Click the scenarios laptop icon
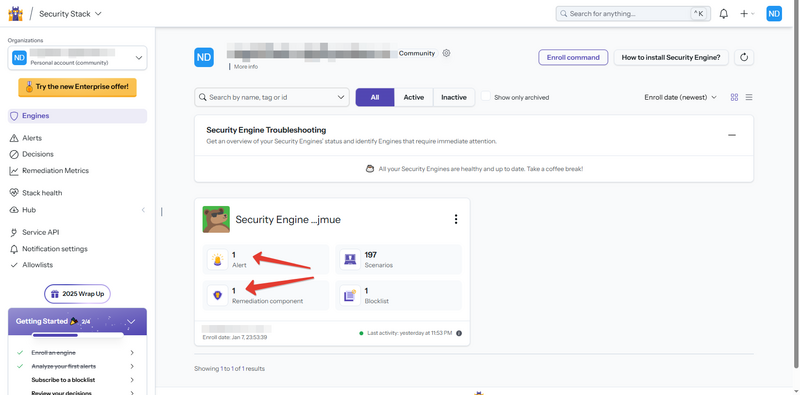This screenshot has height=395, width=800. point(350,260)
